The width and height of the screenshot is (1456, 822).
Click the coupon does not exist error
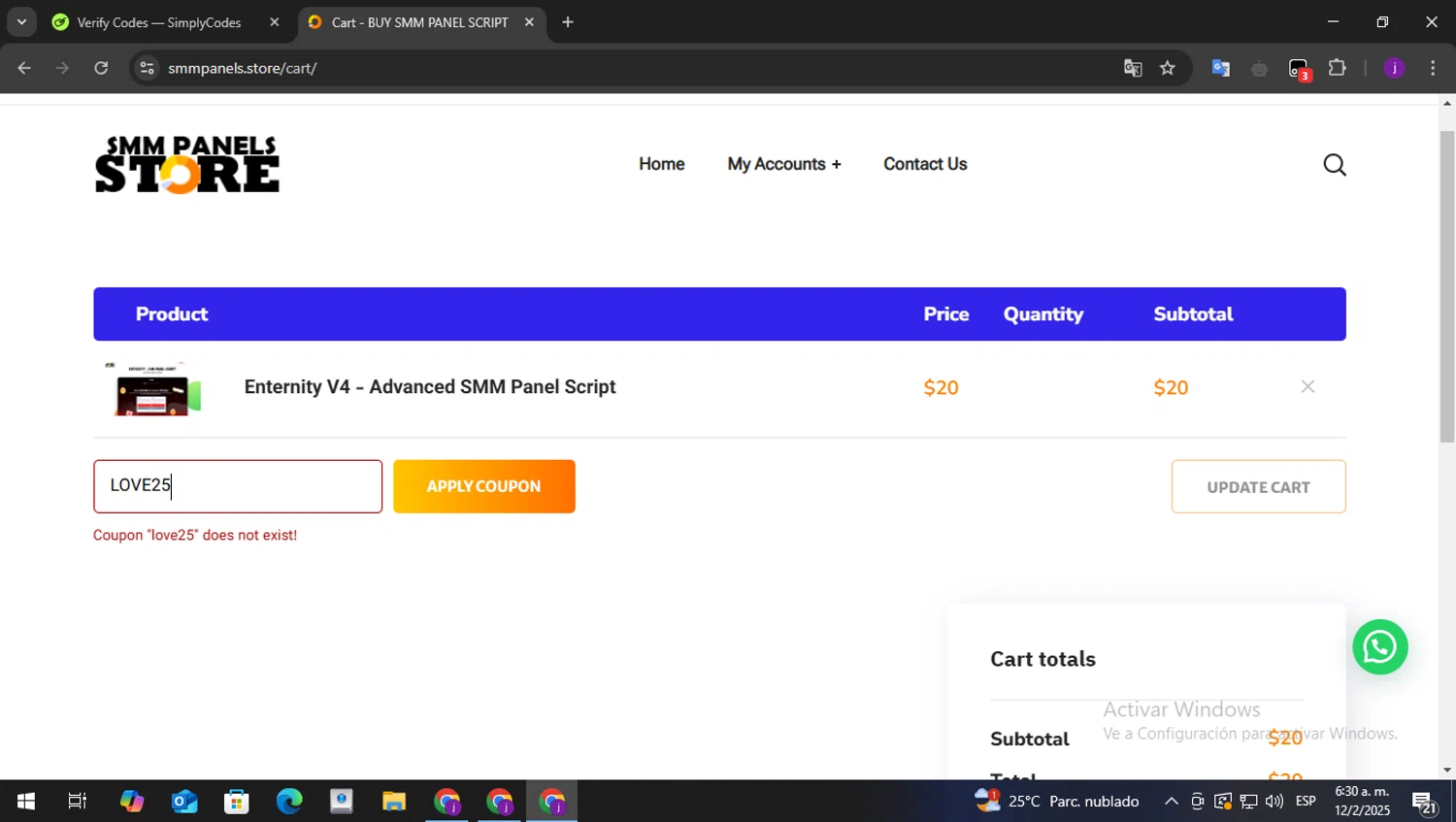point(195,536)
